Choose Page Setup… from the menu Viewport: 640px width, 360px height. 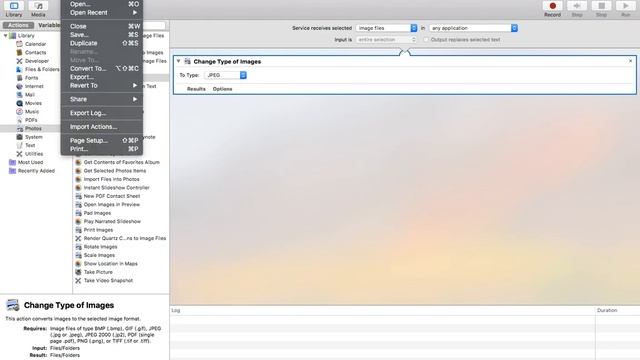pyautogui.click(x=102, y=140)
